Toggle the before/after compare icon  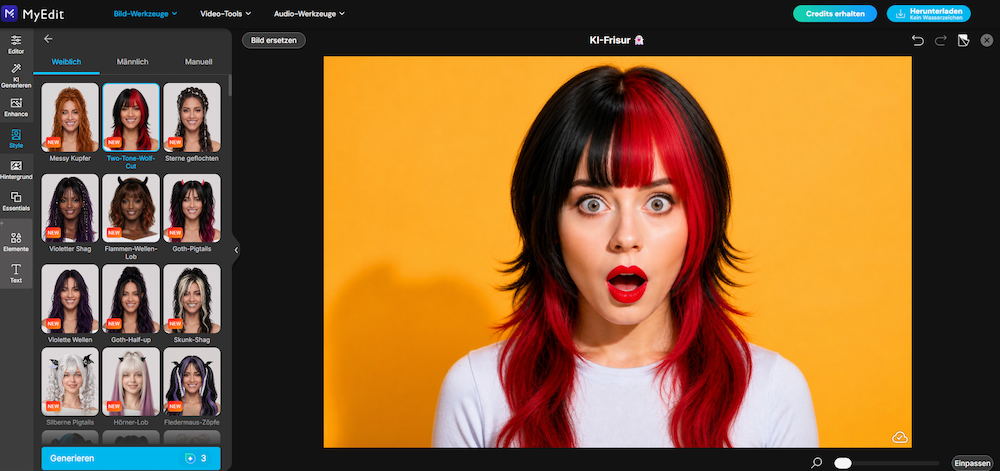click(964, 41)
